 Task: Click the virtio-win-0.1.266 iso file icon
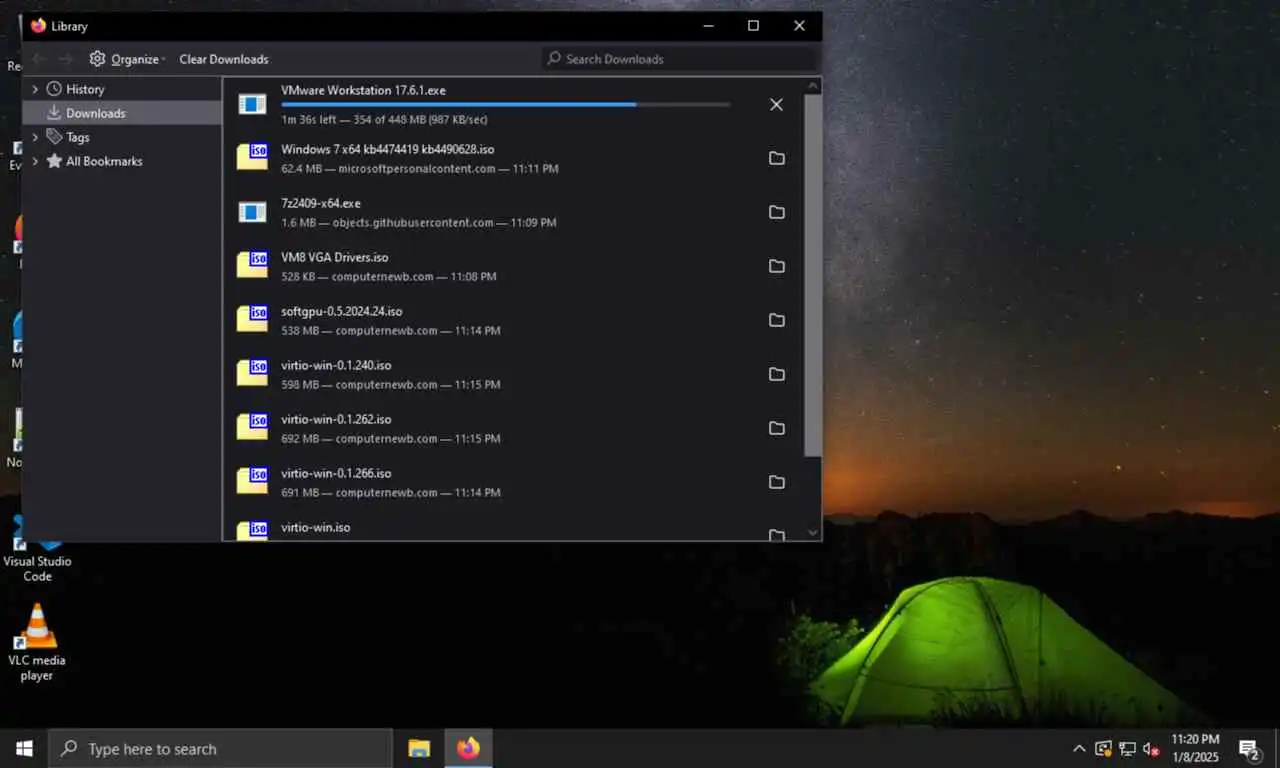(x=252, y=481)
